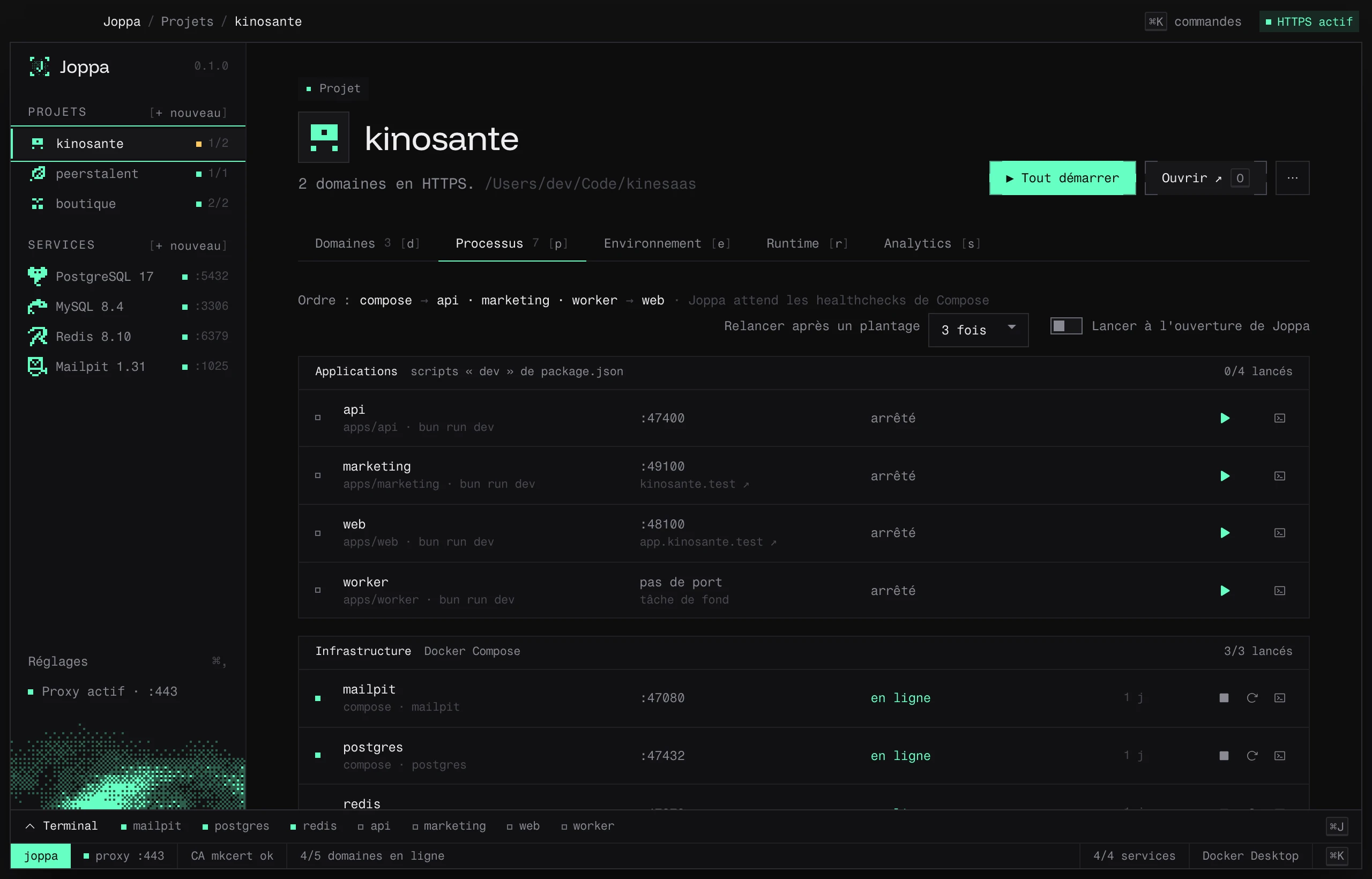Open the terminal icon for the web row
The height and width of the screenshot is (879, 1372).
pyautogui.click(x=1279, y=533)
